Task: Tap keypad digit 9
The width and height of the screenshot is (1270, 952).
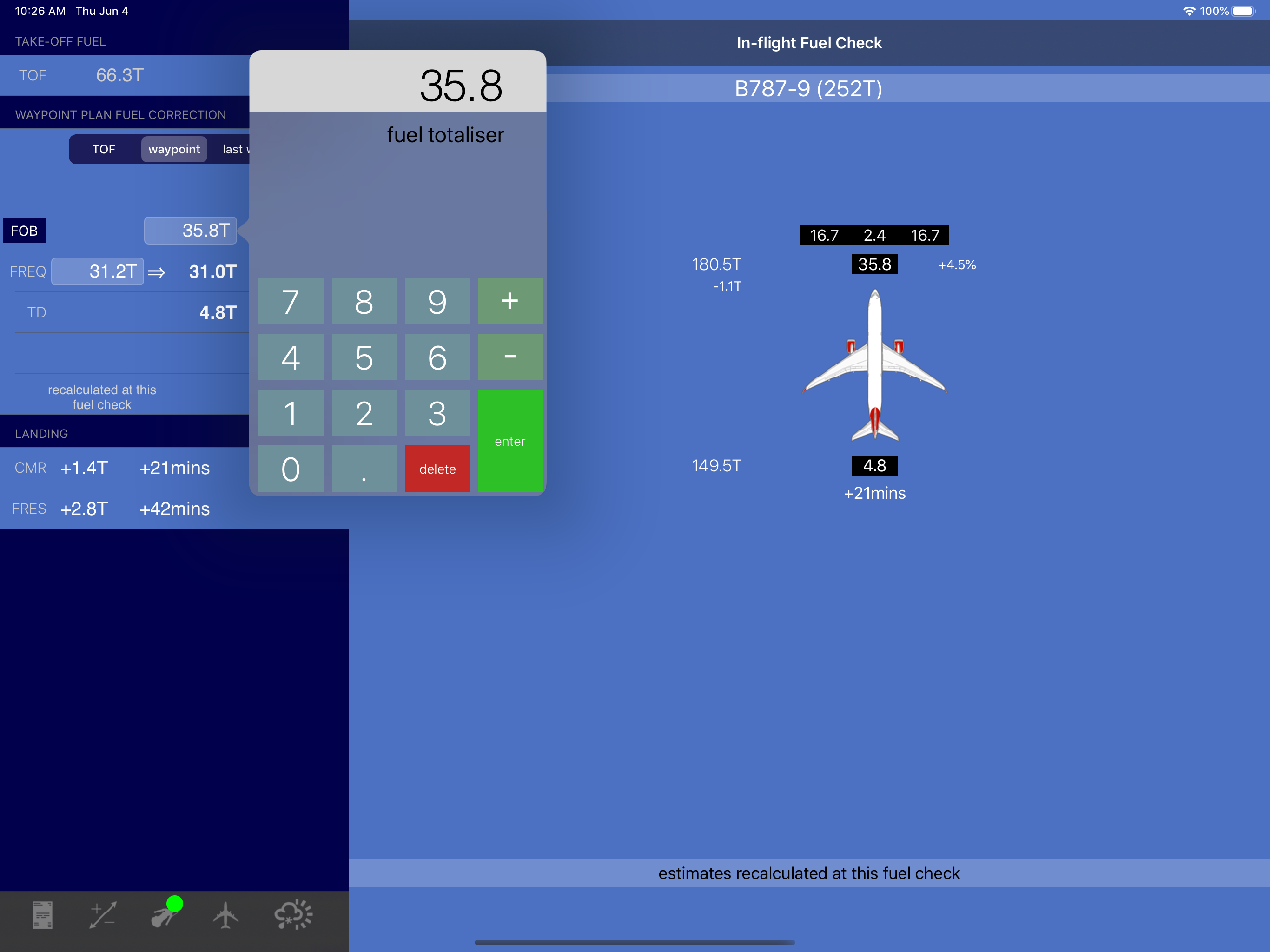Action: pyautogui.click(x=437, y=301)
